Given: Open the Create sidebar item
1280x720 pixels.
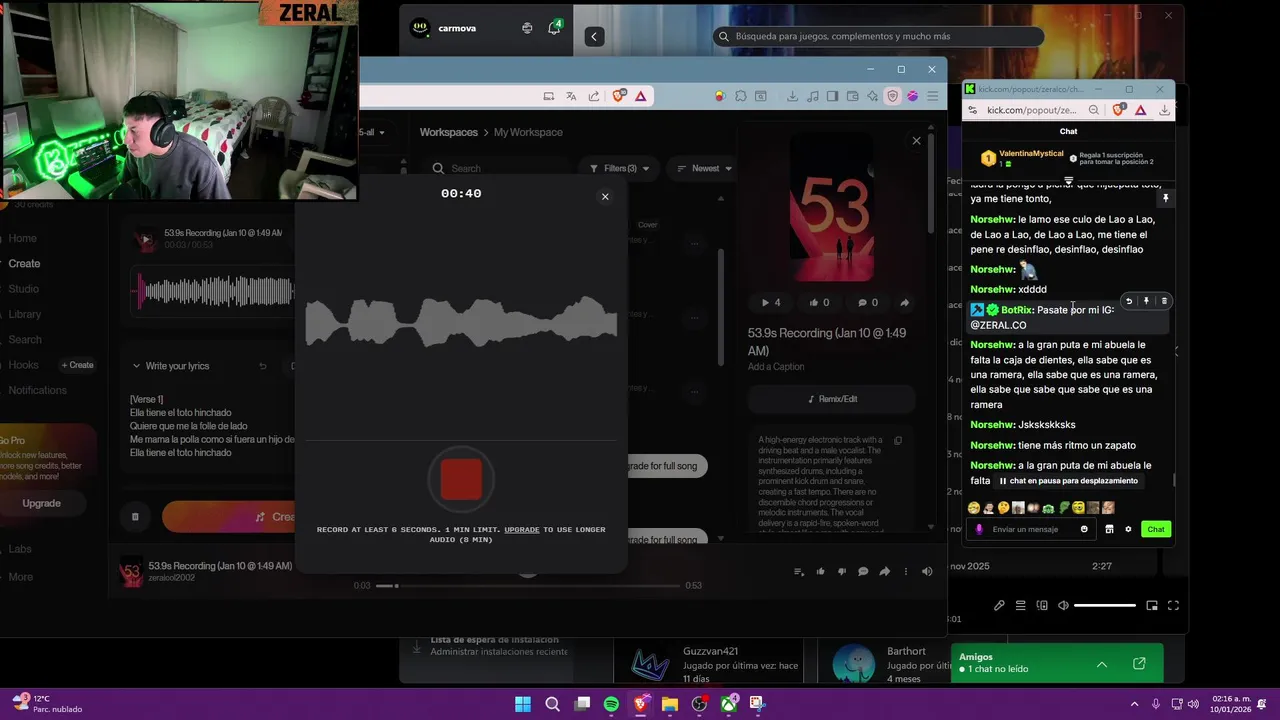Looking at the screenshot, I should (24, 264).
